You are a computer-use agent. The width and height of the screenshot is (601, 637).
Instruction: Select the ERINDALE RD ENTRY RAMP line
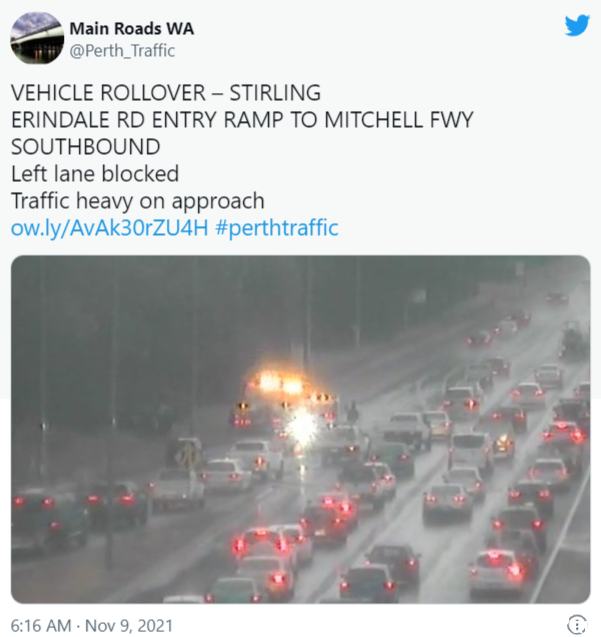(242, 120)
